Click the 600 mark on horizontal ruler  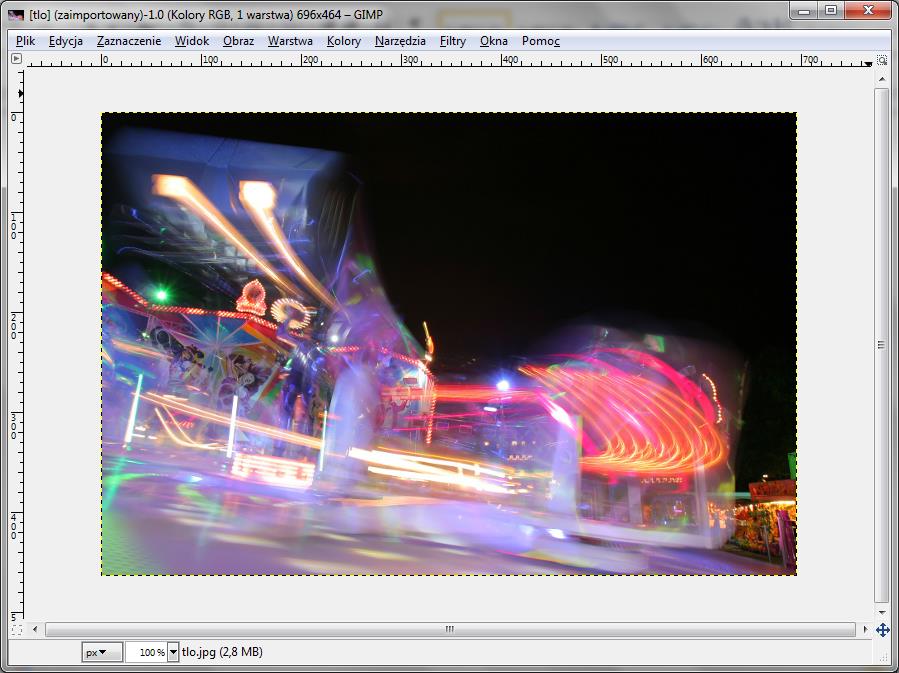point(710,60)
